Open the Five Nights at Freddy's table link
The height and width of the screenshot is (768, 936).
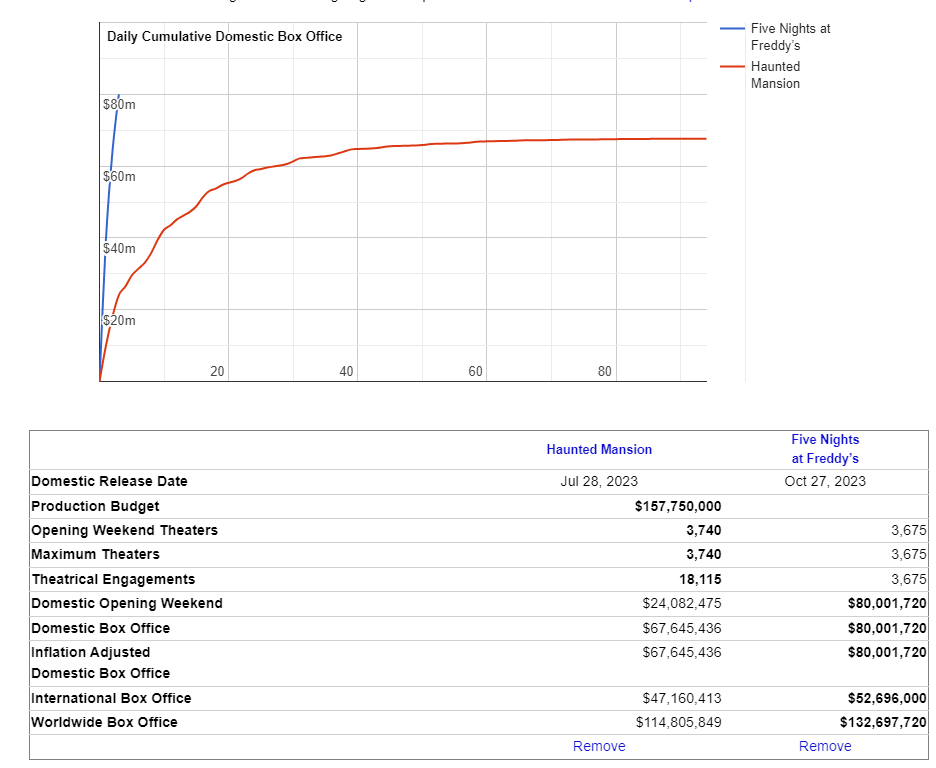click(824, 449)
